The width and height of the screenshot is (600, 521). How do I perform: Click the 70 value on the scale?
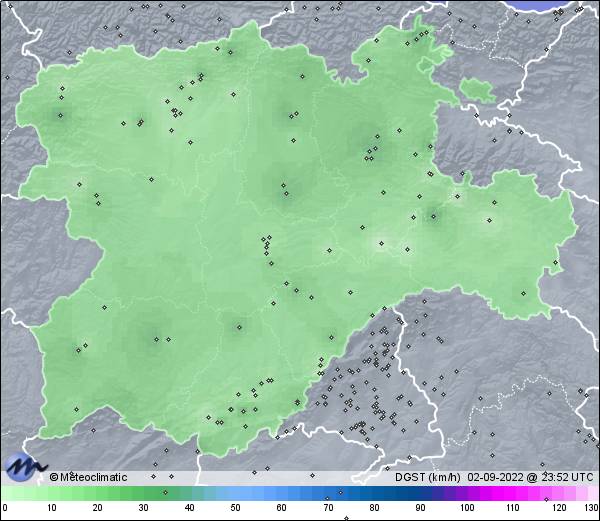point(328,508)
